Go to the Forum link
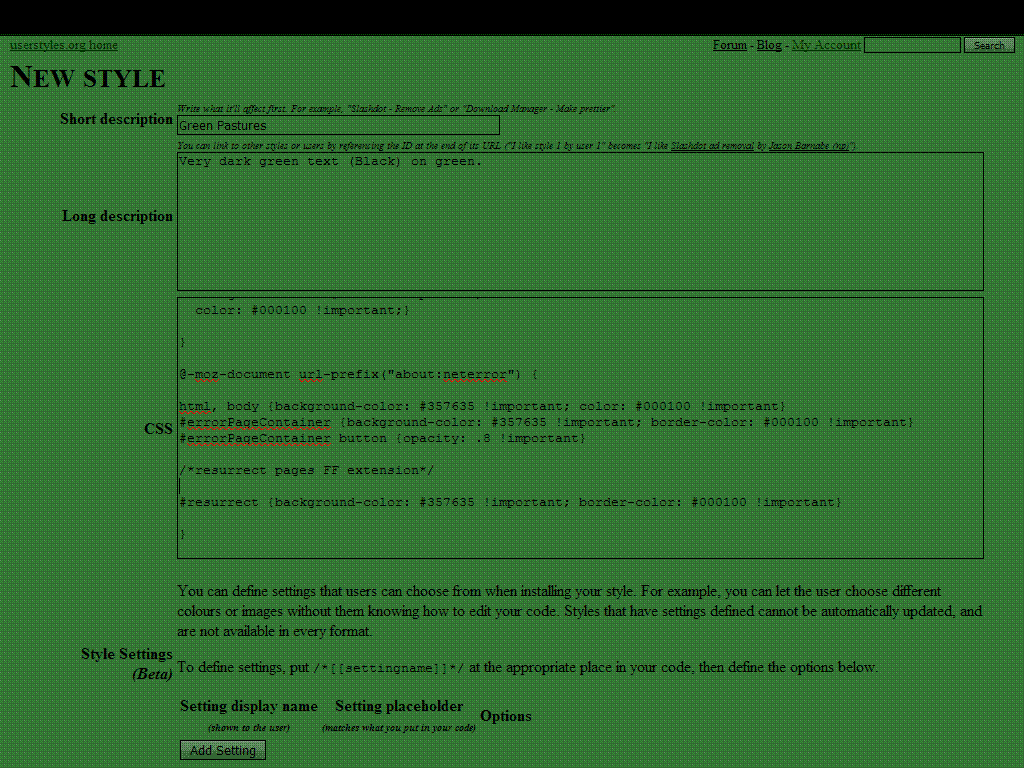Image resolution: width=1024 pixels, height=768 pixels. point(729,45)
